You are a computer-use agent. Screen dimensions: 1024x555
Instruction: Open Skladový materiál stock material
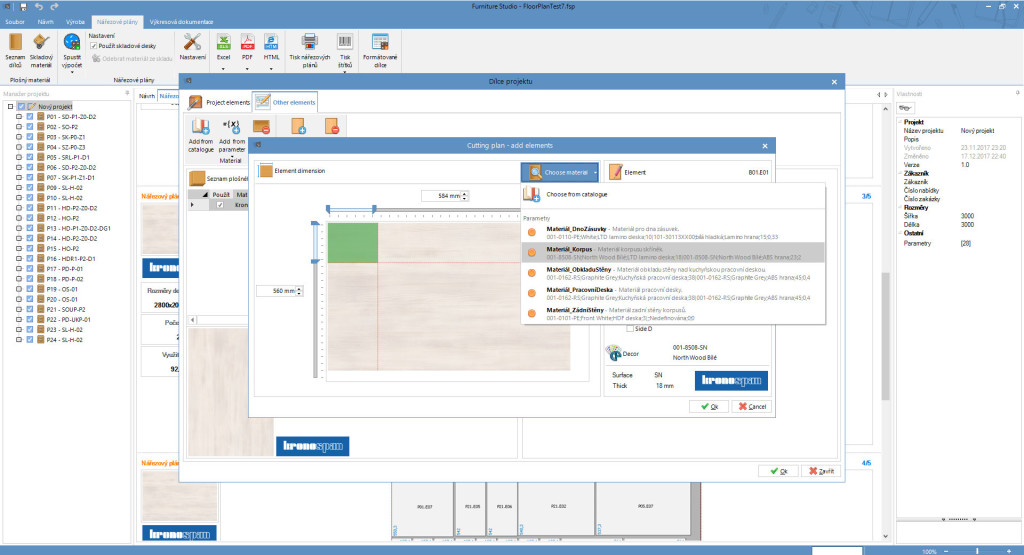[40, 50]
